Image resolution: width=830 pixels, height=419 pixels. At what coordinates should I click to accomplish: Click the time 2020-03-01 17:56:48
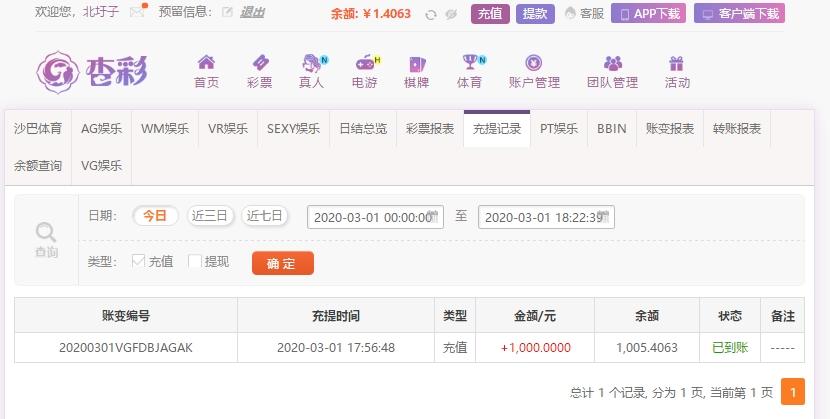(x=336, y=348)
